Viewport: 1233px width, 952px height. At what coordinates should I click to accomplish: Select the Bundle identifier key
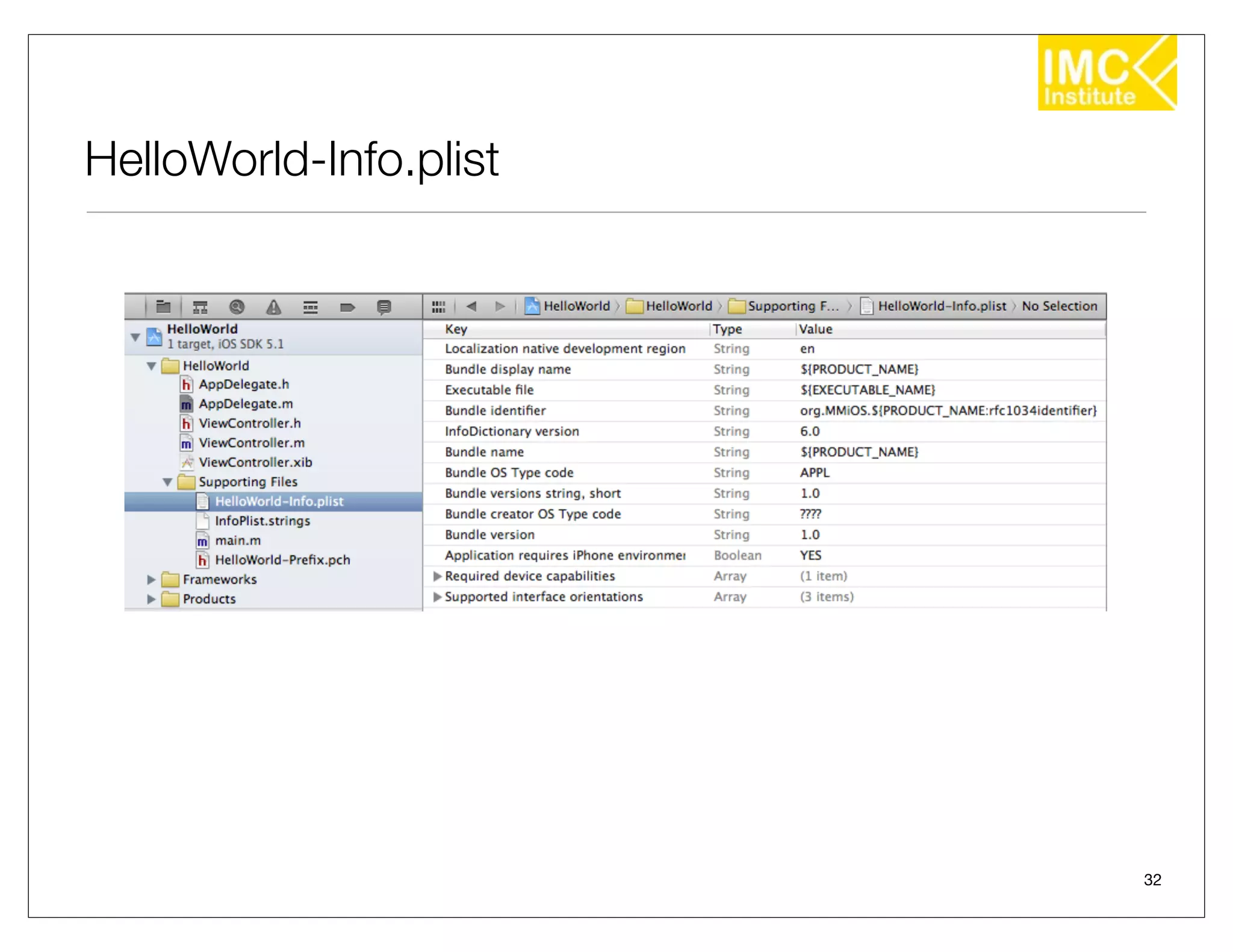495,411
